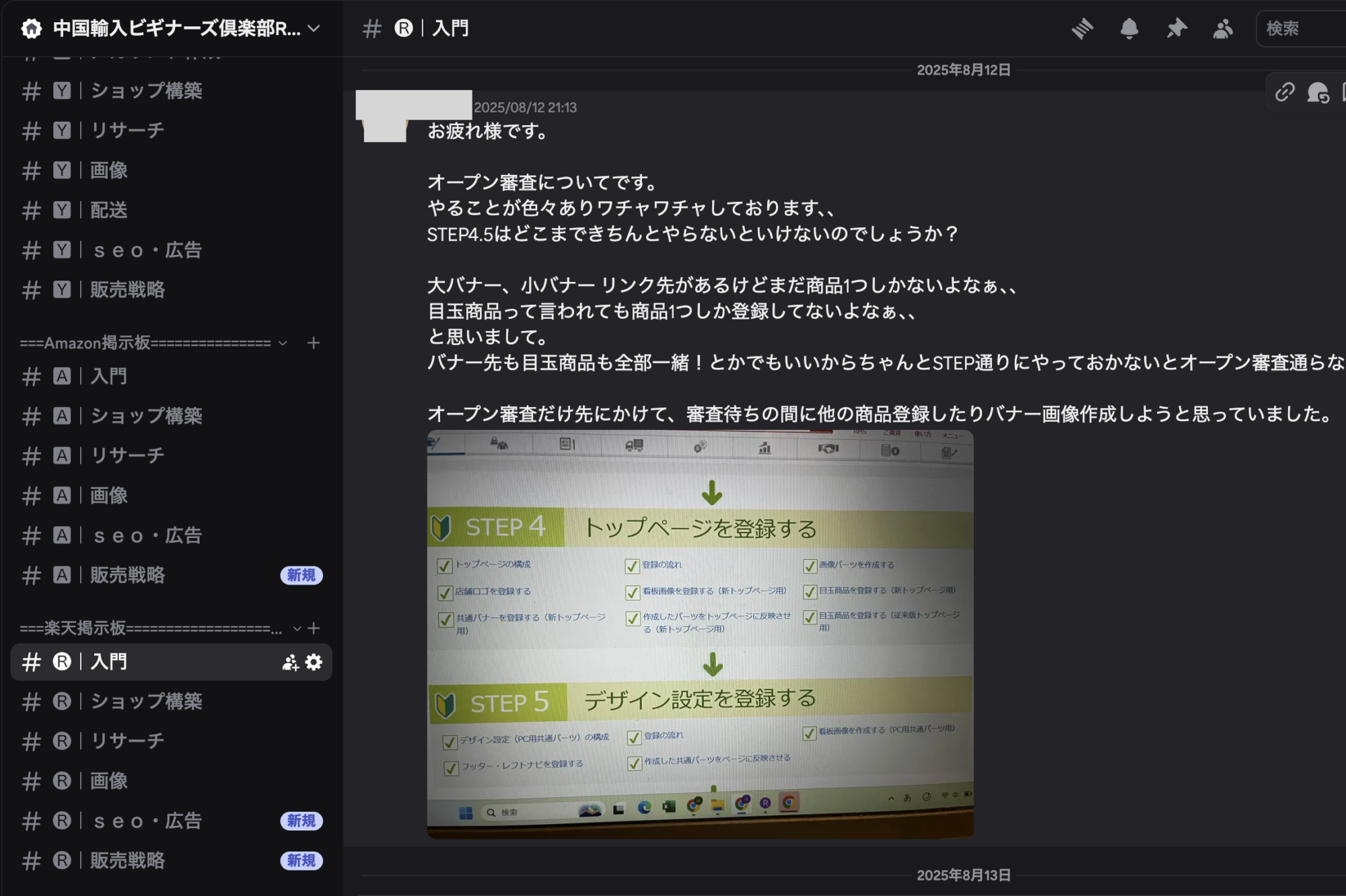Click the 2025年8月12日 date divider text
Image resolution: width=1346 pixels, height=896 pixels.
(x=964, y=70)
